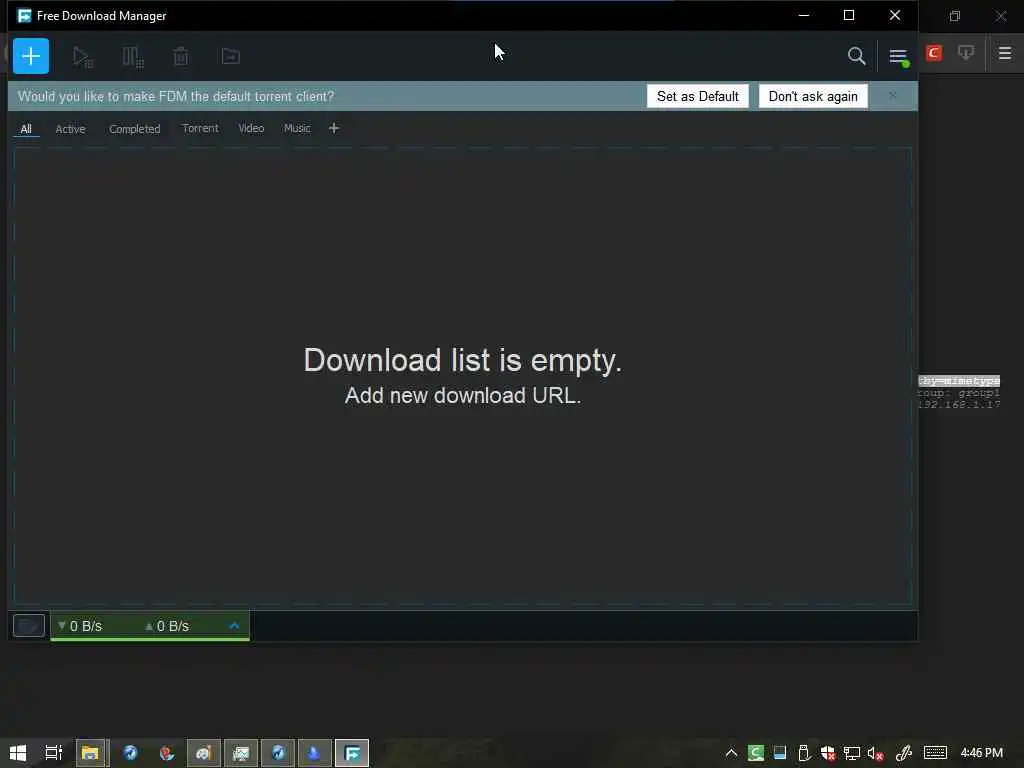Open the clock showing 4:46 PM
Screen dimensions: 1024x768
(x=982, y=753)
